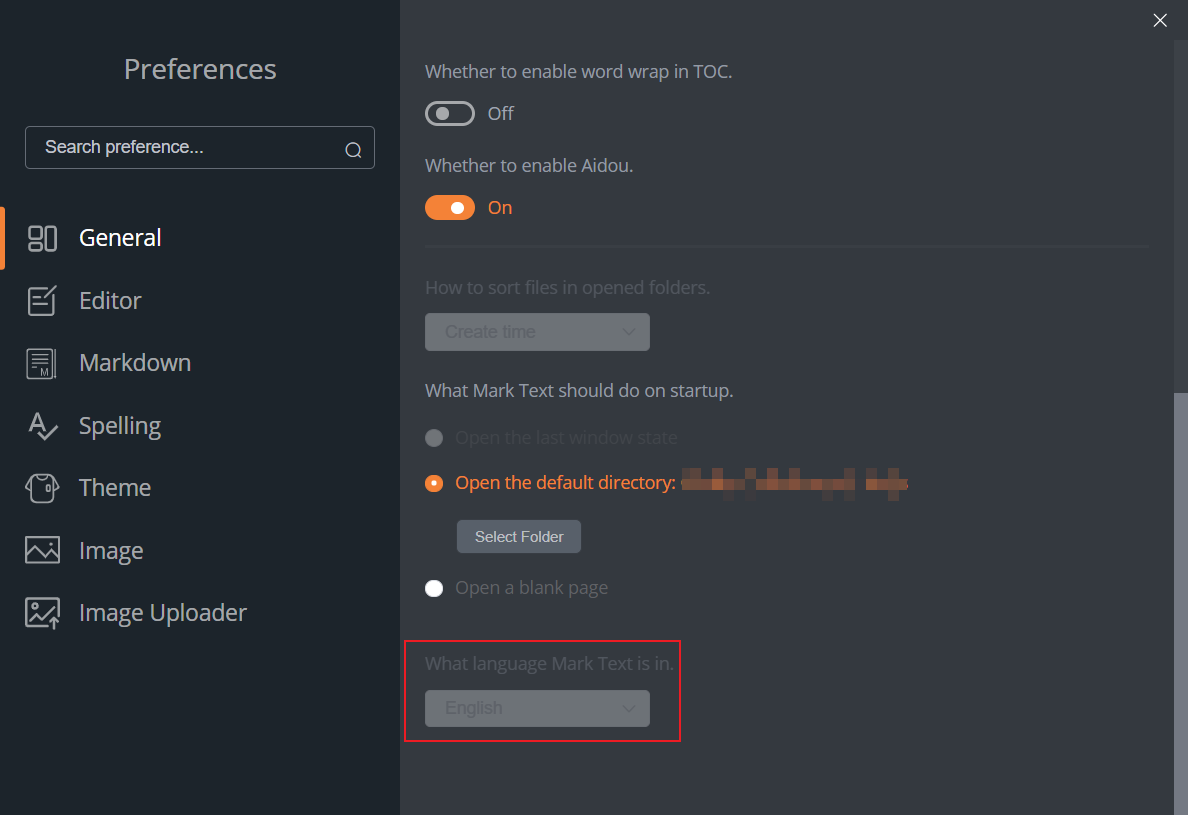Select Open the default directory option

click(434, 483)
